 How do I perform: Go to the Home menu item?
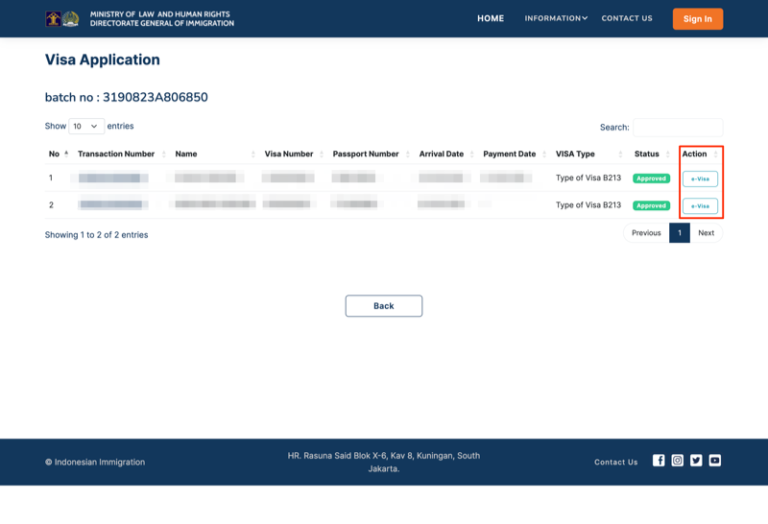point(490,18)
